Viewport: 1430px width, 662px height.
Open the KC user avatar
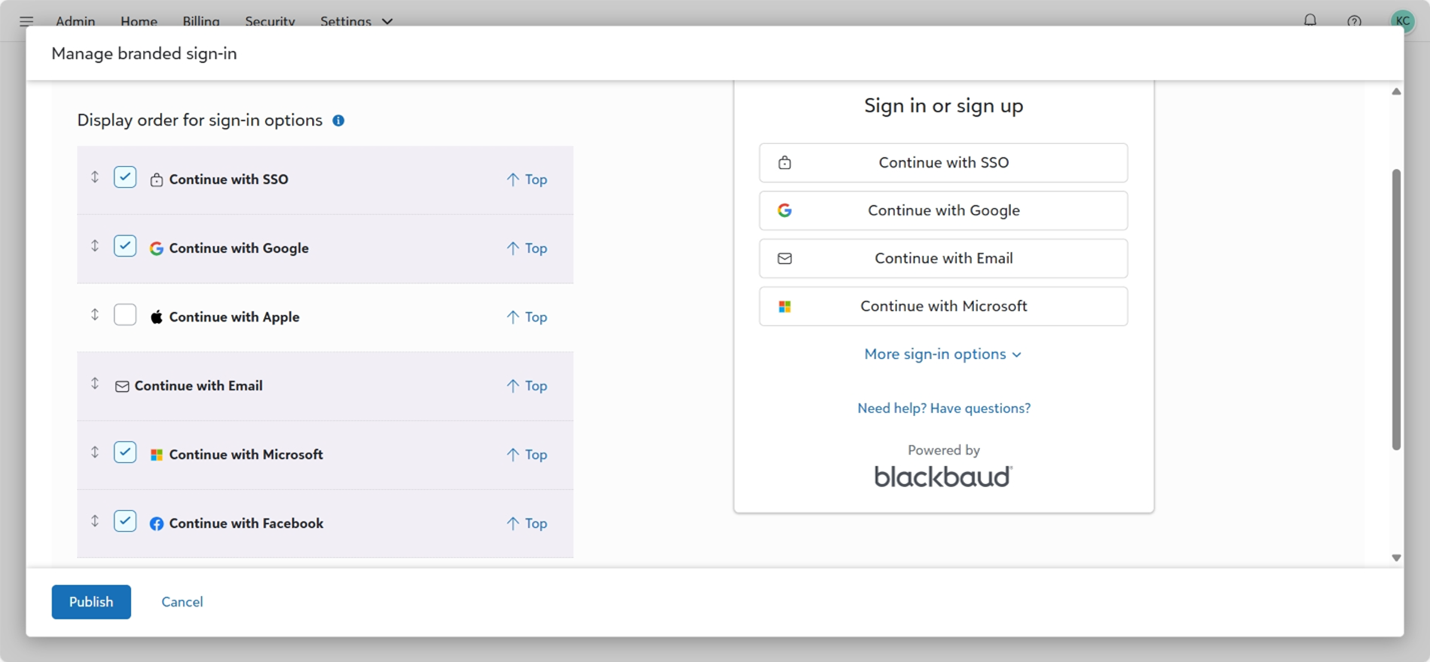pyautogui.click(x=1402, y=20)
